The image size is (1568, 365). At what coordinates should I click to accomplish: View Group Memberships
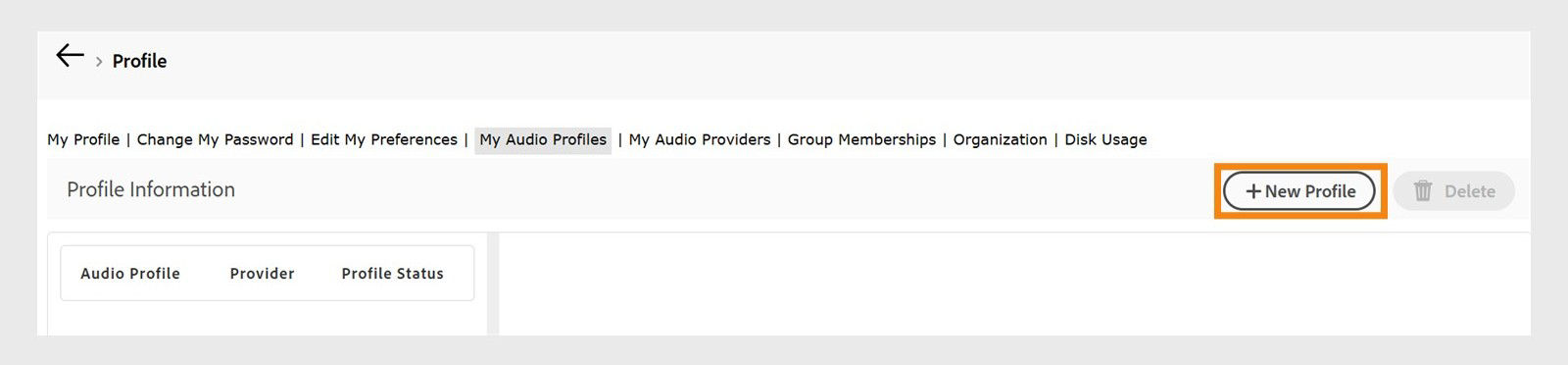[x=861, y=139]
